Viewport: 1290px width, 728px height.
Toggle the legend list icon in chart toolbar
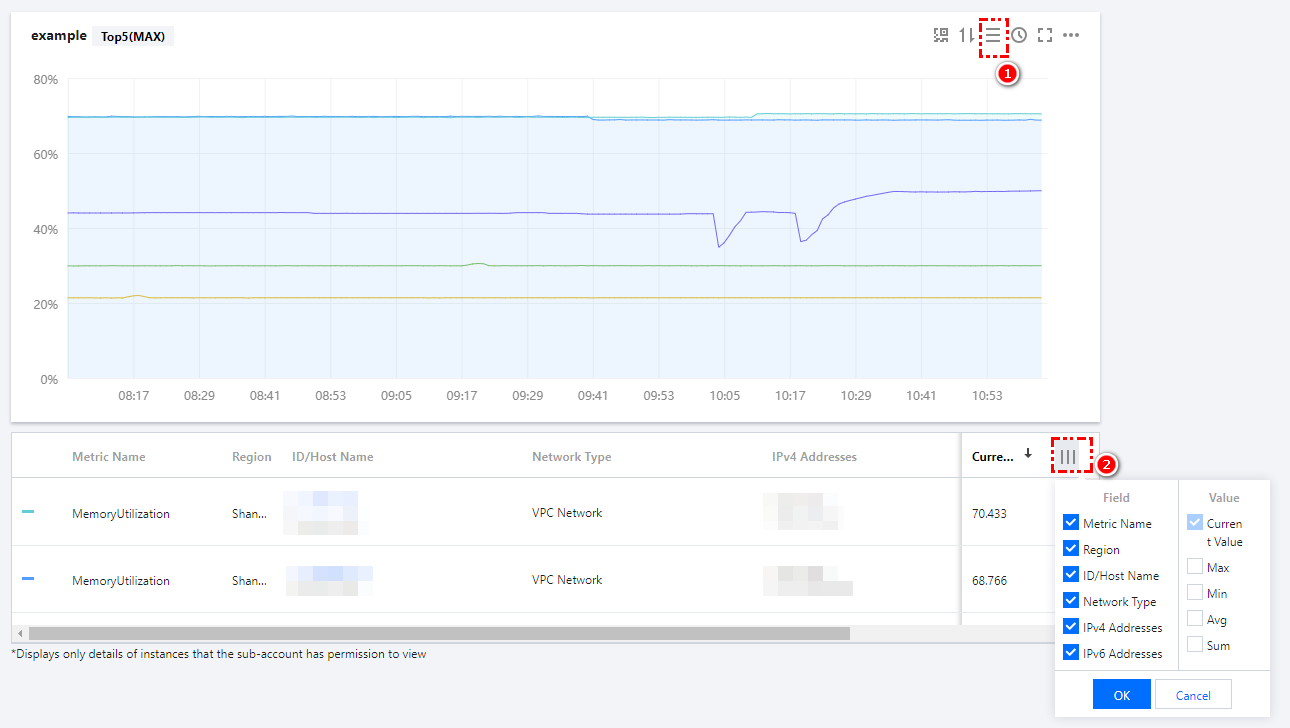[x=993, y=35]
